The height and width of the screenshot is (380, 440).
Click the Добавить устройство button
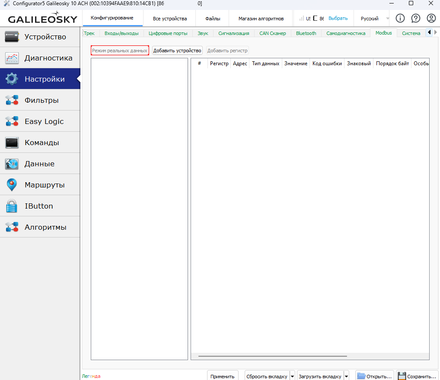[177, 50]
